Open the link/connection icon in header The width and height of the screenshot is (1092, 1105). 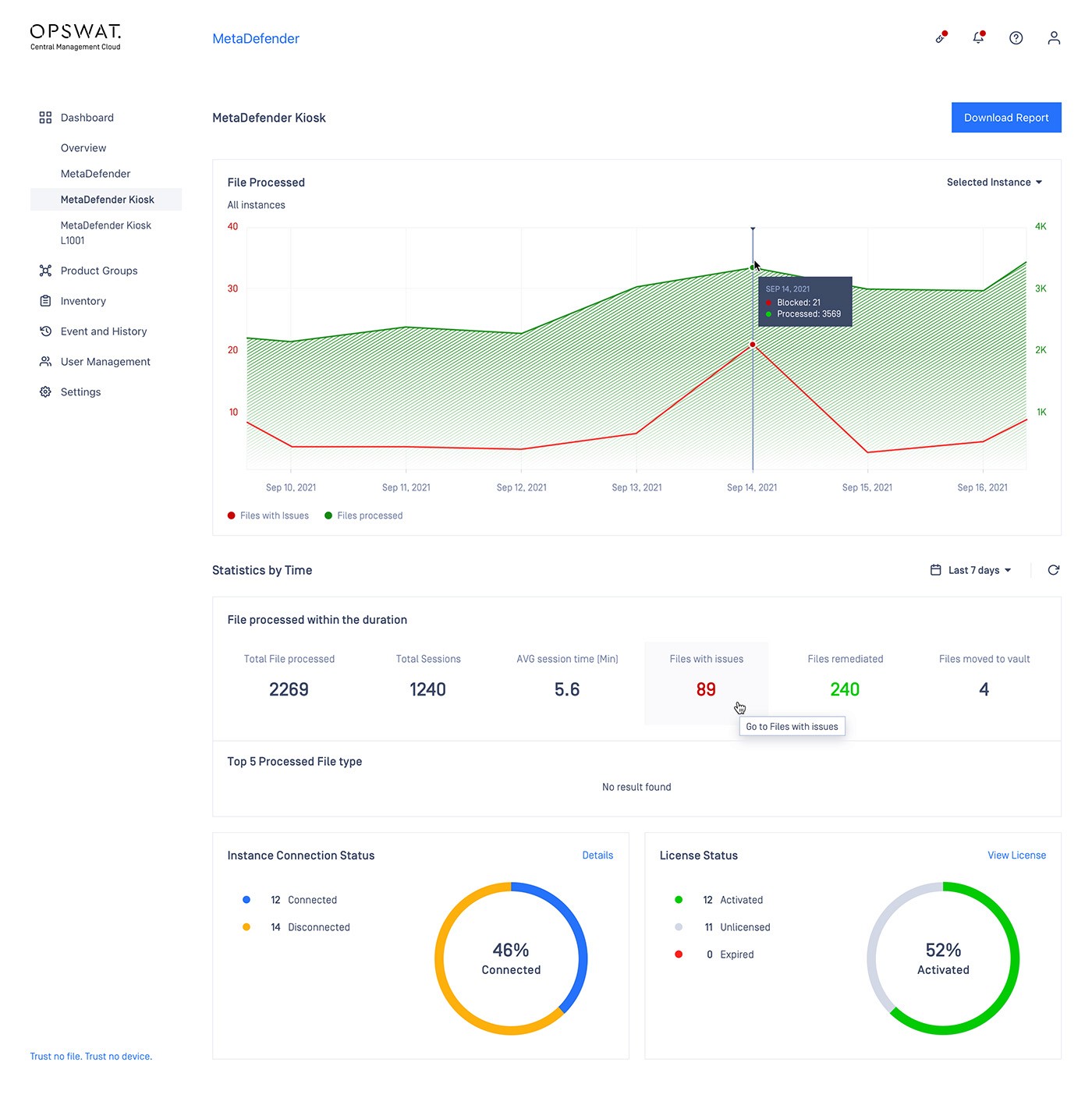pyautogui.click(x=941, y=37)
